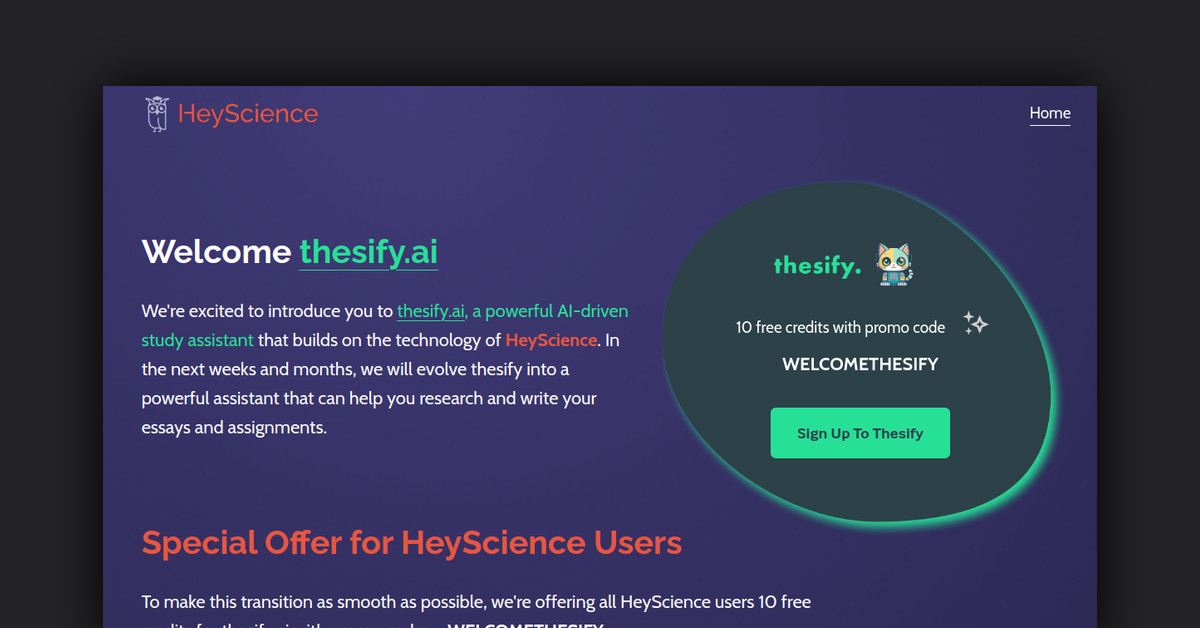Click the cat mascot icon beside thesify wordmark

click(893, 262)
